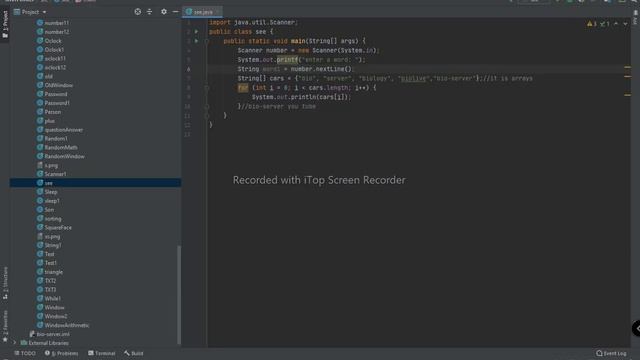Open the Build tool window
The width and height of the screenshot is (640, 360).
click(134, 353)
